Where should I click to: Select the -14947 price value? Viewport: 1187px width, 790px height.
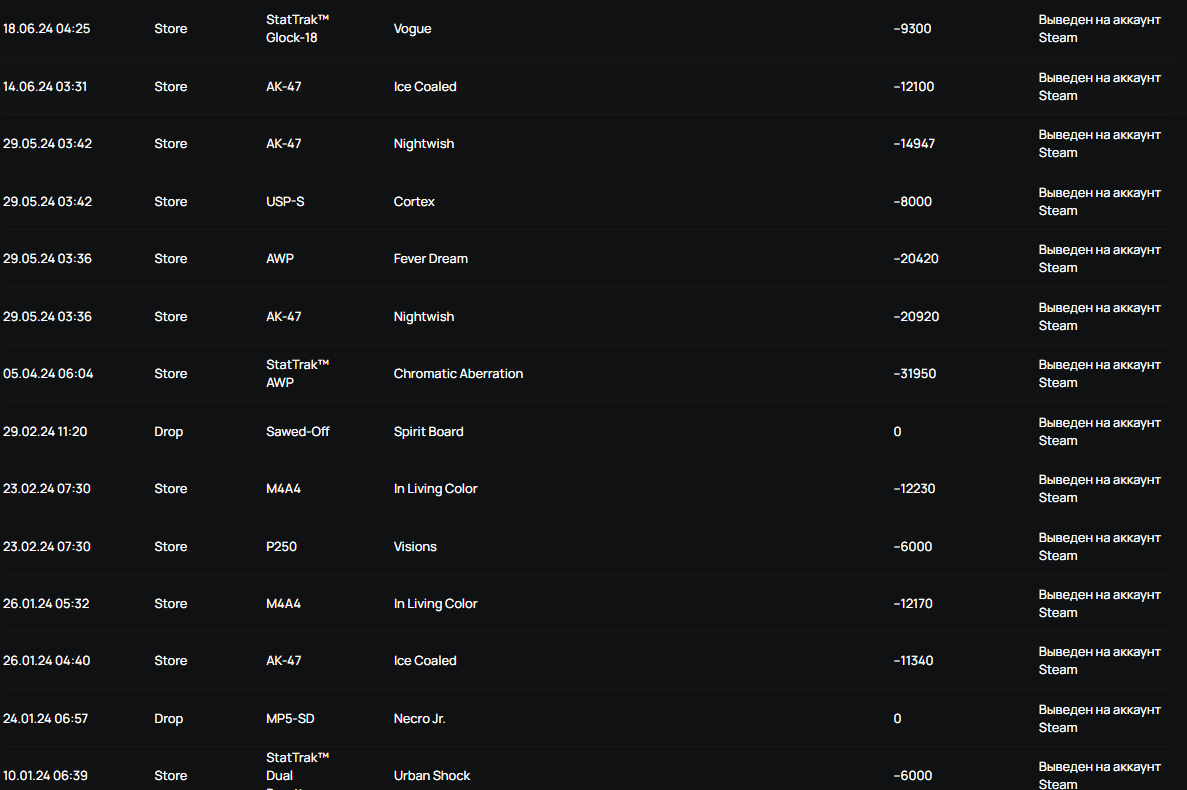pos(914,144)
